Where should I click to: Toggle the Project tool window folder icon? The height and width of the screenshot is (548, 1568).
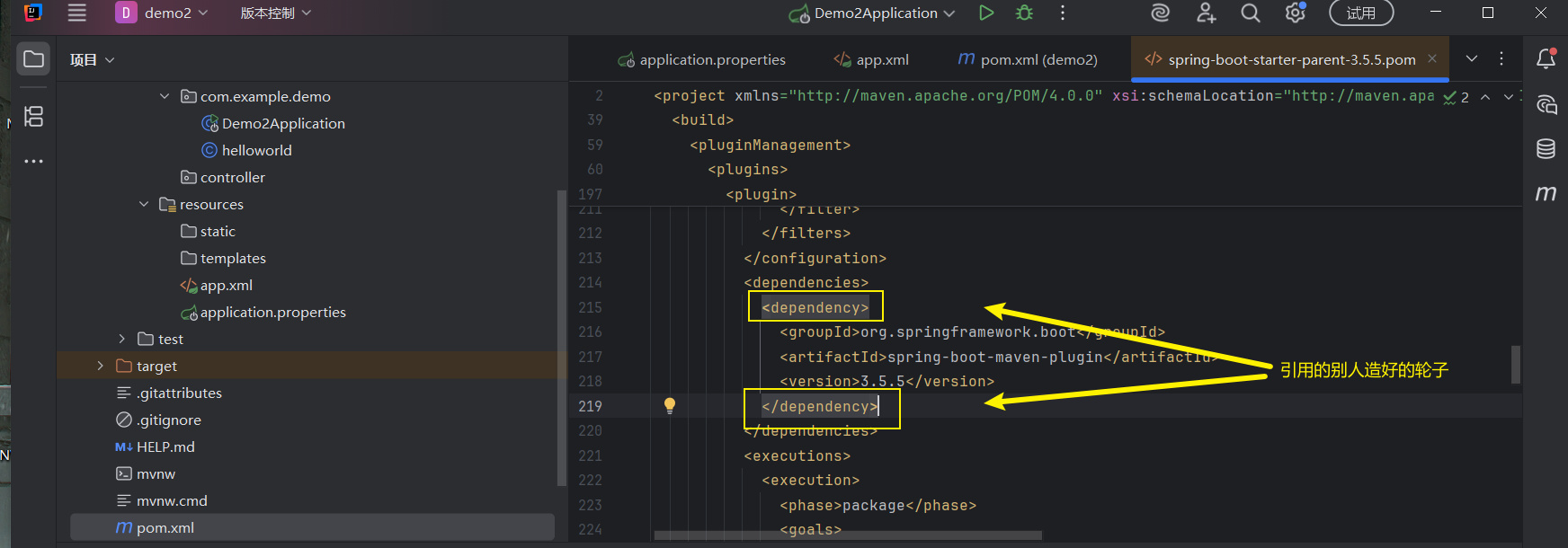coord(33,59)
